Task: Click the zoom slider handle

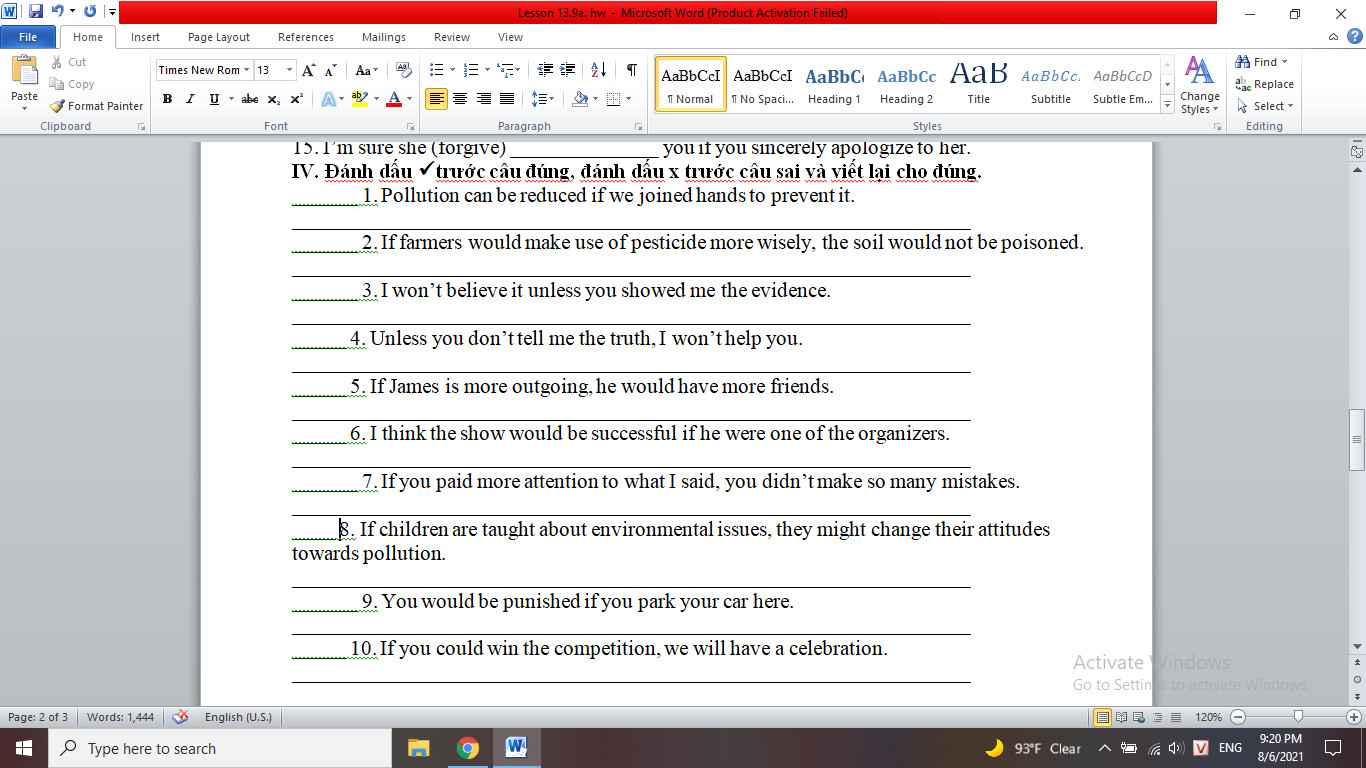Action: 1298,717
